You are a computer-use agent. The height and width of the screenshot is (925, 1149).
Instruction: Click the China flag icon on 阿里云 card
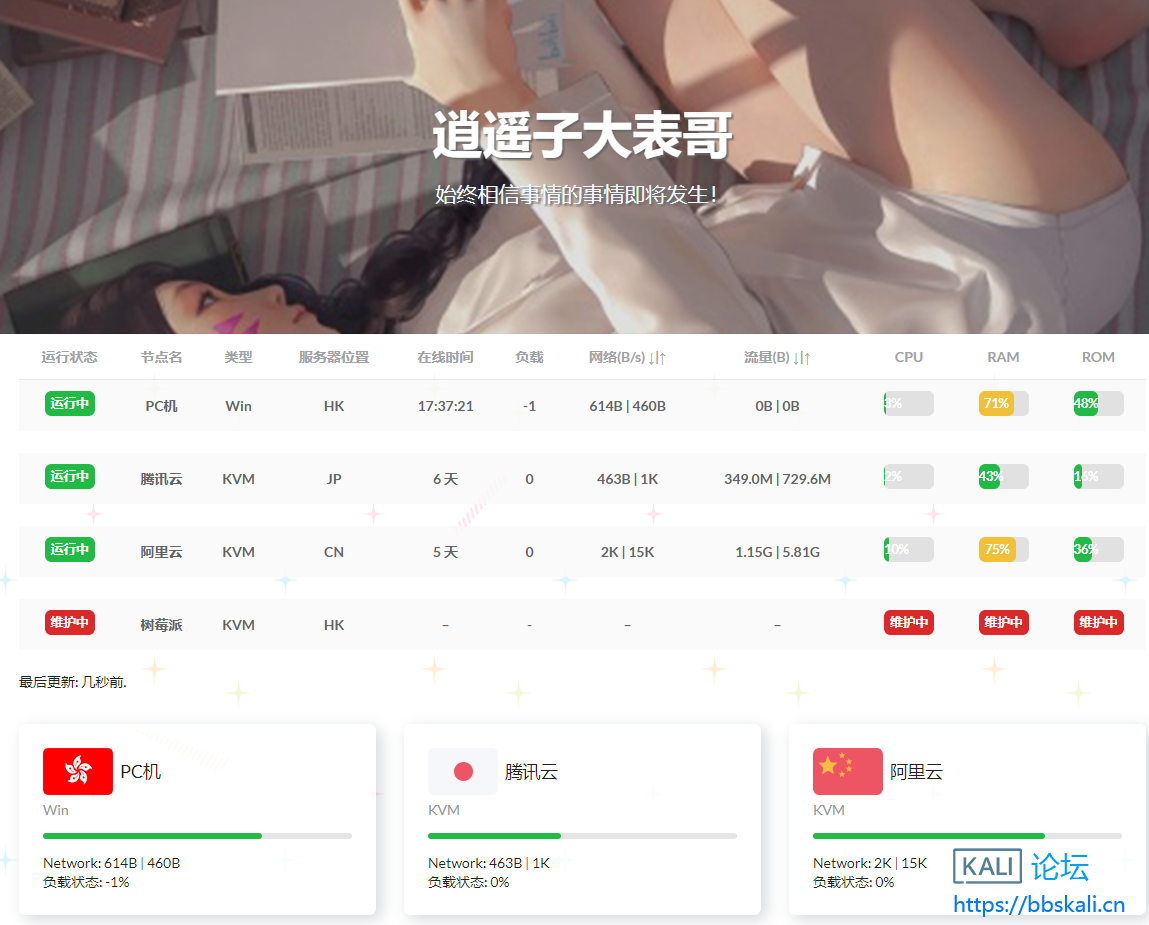(847, 771)
